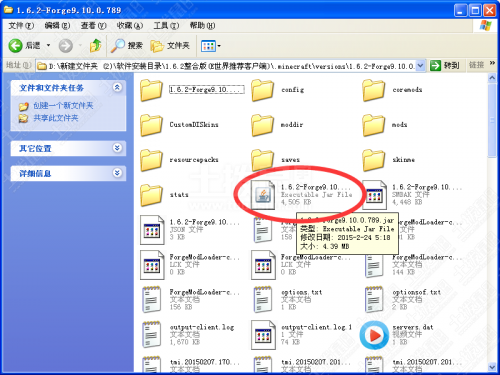The image size is (500, 375).
Task: Select the Executable Jar File icon
Action: pyautogui.click(x=263, y=195)
